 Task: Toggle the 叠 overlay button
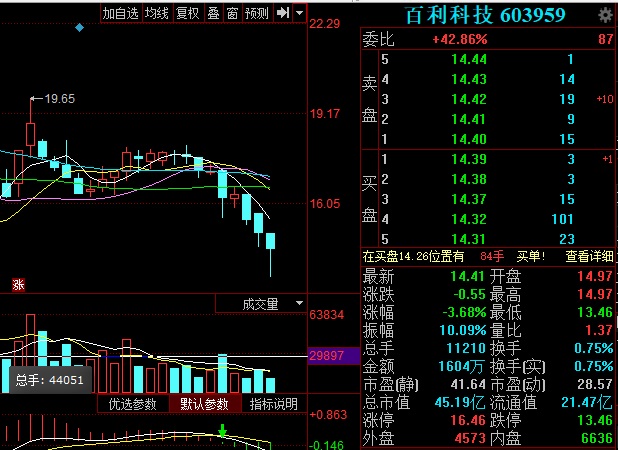click(213, 13)
